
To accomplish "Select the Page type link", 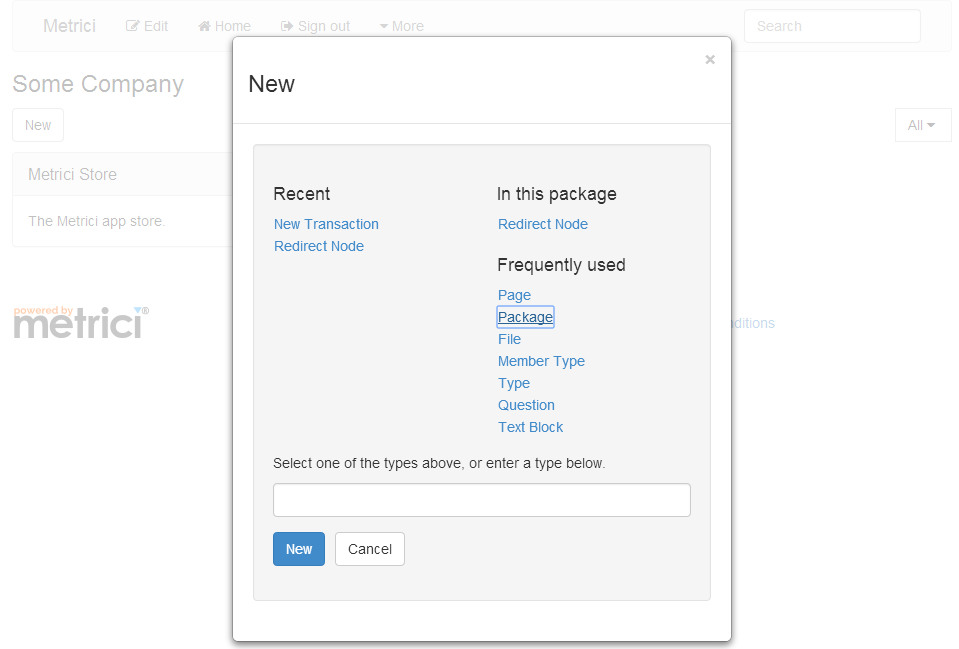I will (x=514, y=295).
